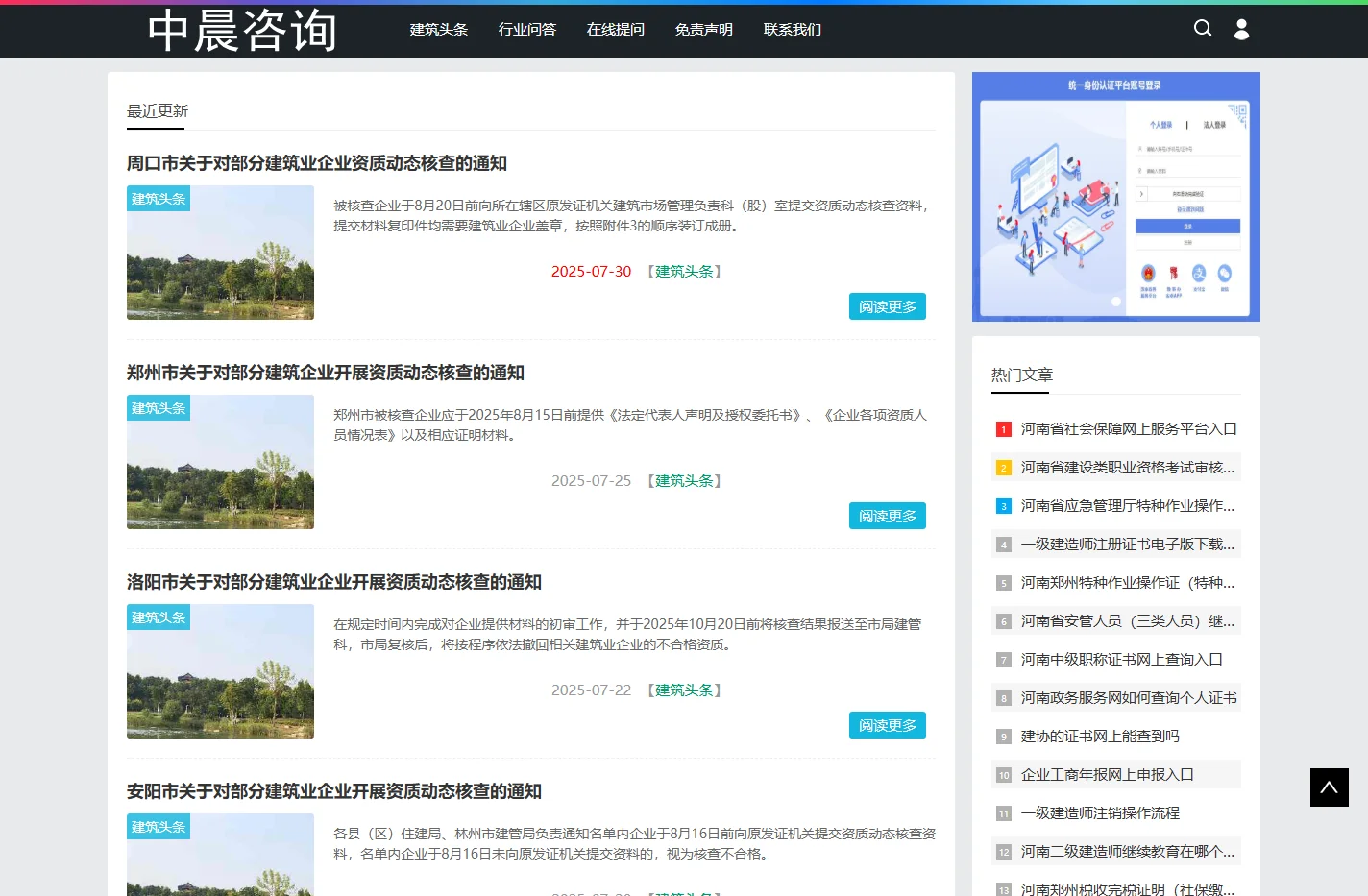Viewport: 1368px width, 896px height.
Task: Click 建筑头条 category link beside 2025-07-25
Action: click(684, 481)
